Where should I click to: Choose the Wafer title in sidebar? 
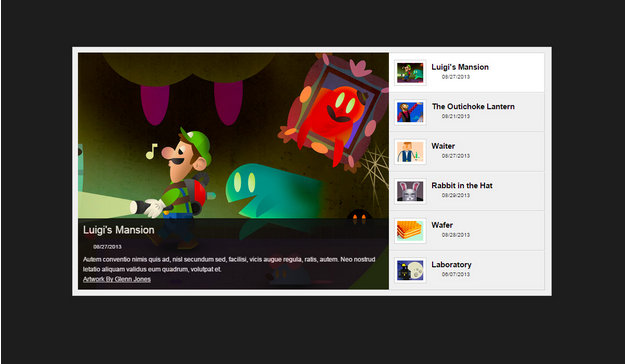pos(442,225)
